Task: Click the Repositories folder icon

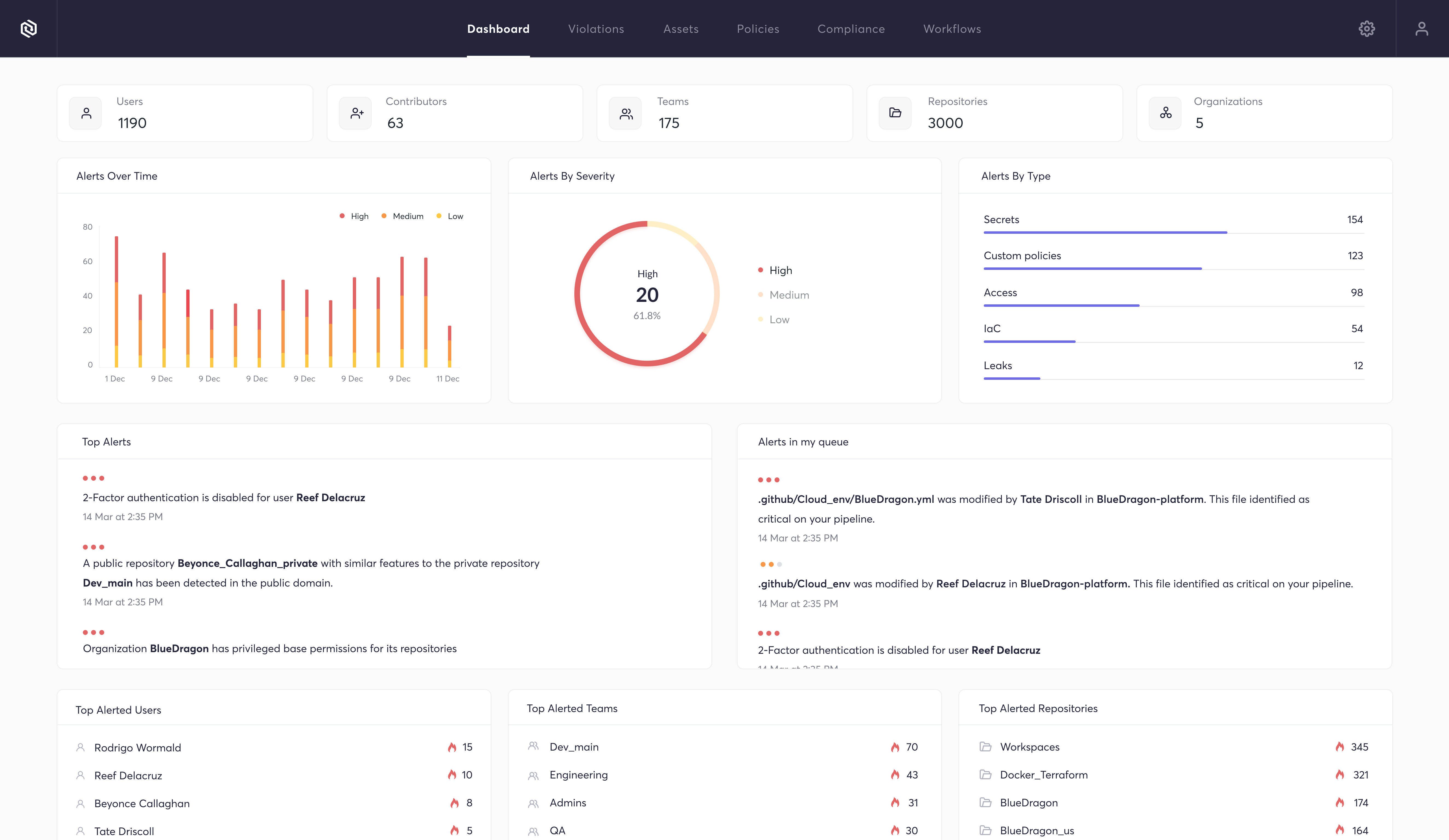Action: pos(895,113)
